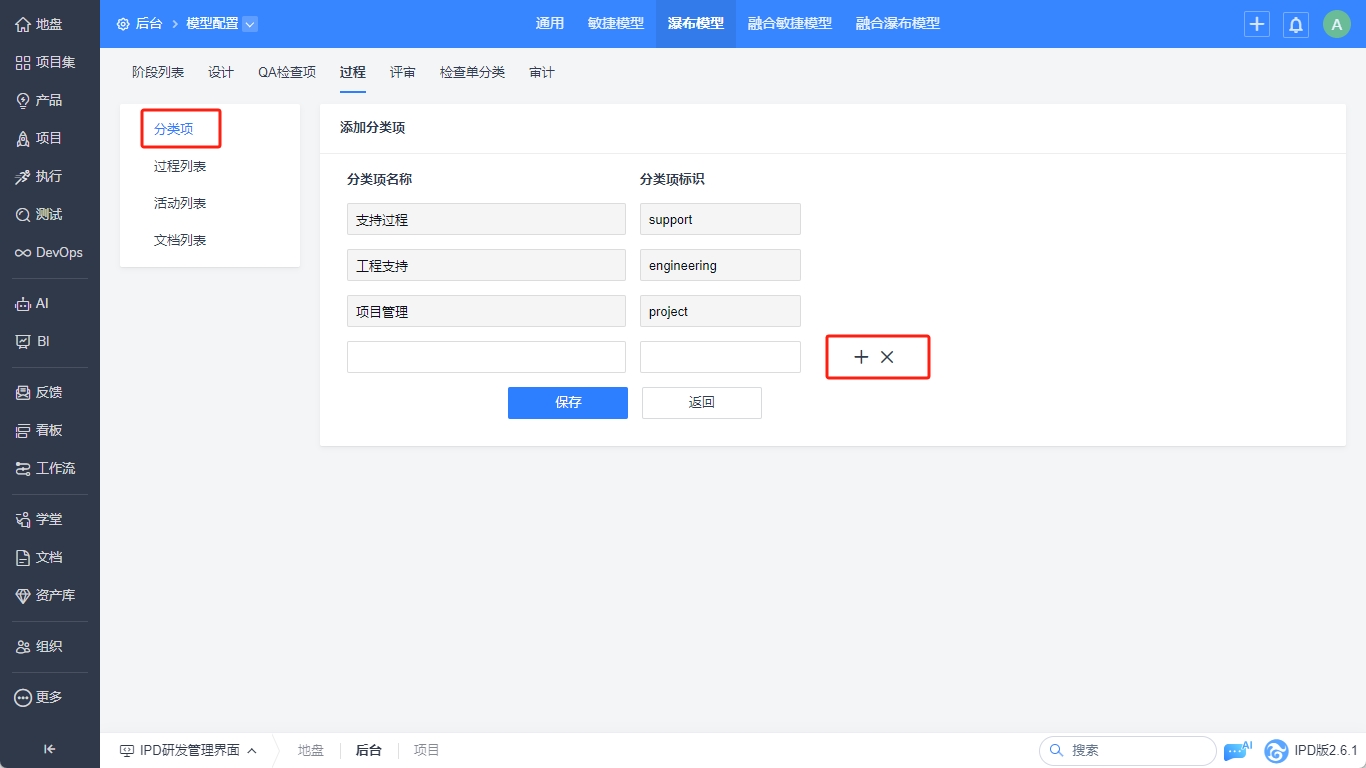Click 后台 in the bottom bar

pyautogui.click(x=369, y=750)
